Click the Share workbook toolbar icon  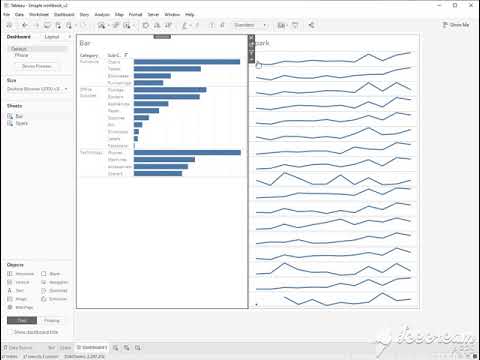click(x=311, y=25)
